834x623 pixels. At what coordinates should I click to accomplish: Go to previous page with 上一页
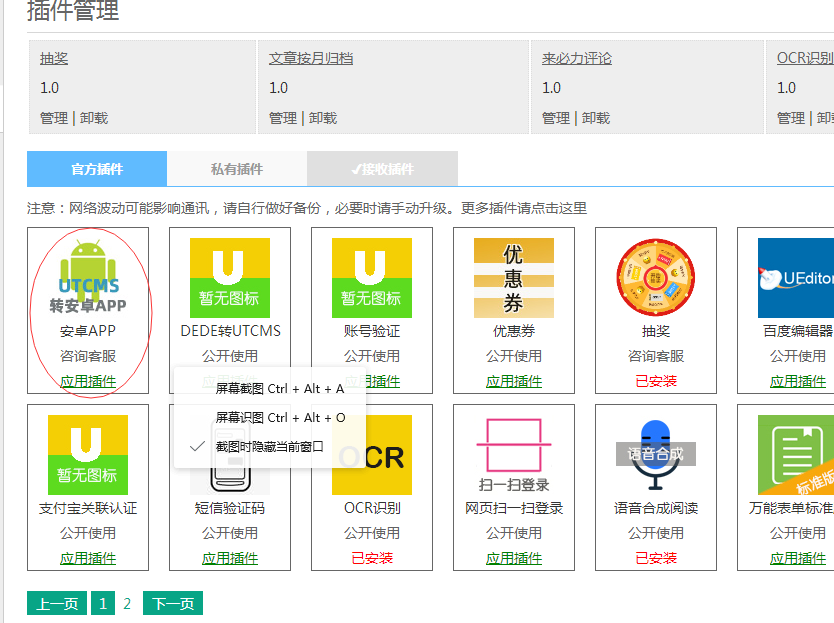click(57, 603)
